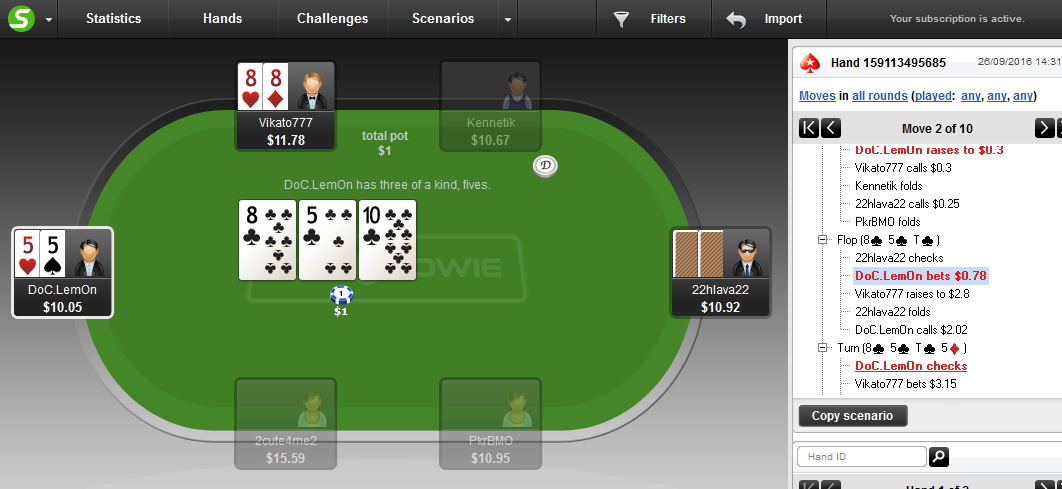
Task: Open the dropdown arrow beside the logo
Action: click(x=49, y=20)
